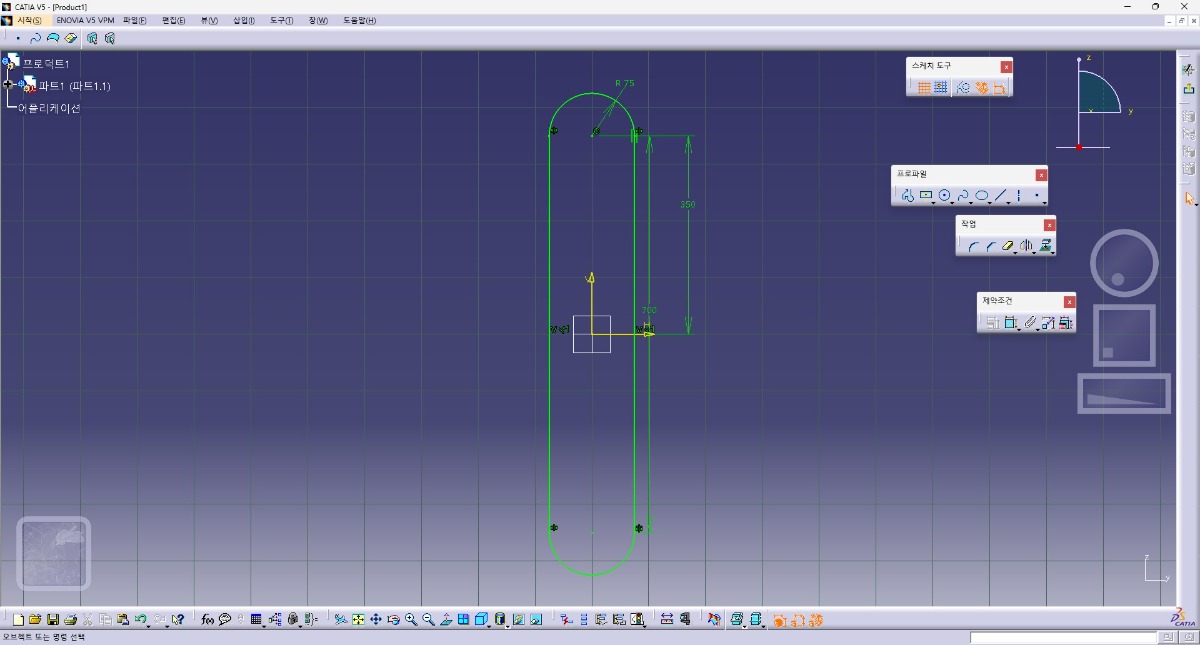1200x645 pixels.
Task: Click the Ellipse sketch tool
Action: (982, 196)
